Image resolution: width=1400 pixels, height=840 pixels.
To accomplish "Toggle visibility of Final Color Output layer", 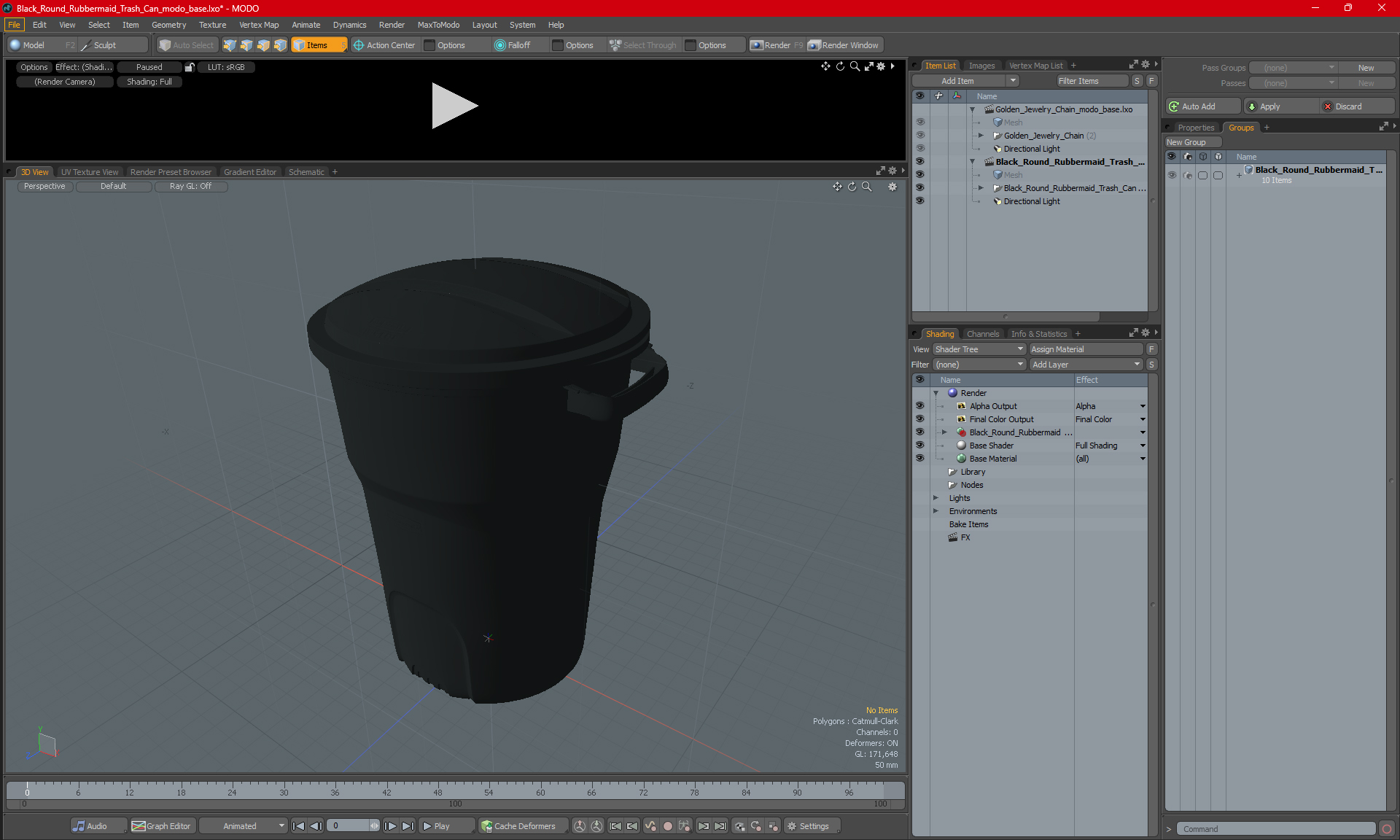I will [x=920, y=419].
